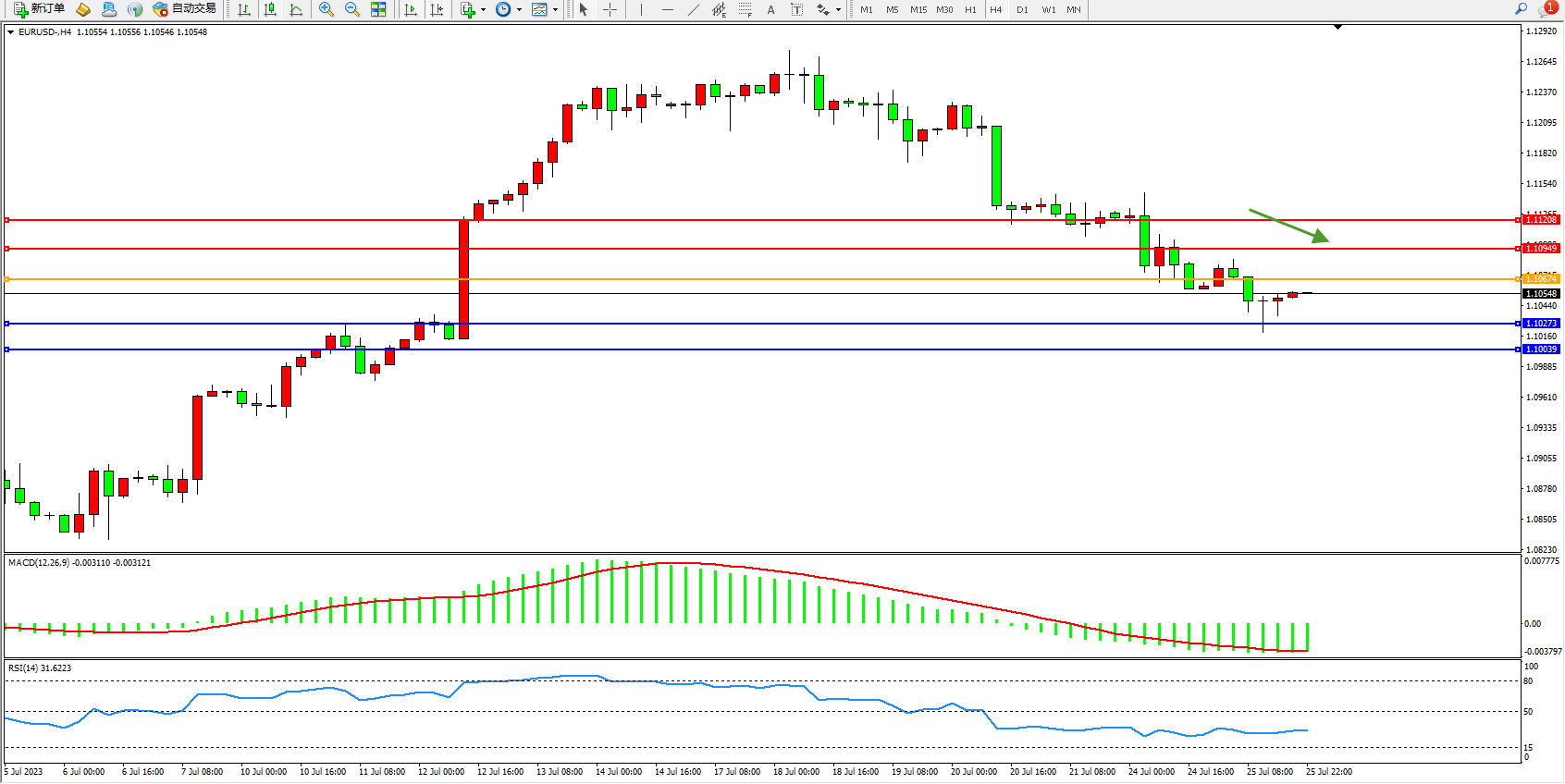Expand the chart templates dropdown arrow
This screenshot has width=1565, height=784.
pyautogui.click(x=555, y=9)
